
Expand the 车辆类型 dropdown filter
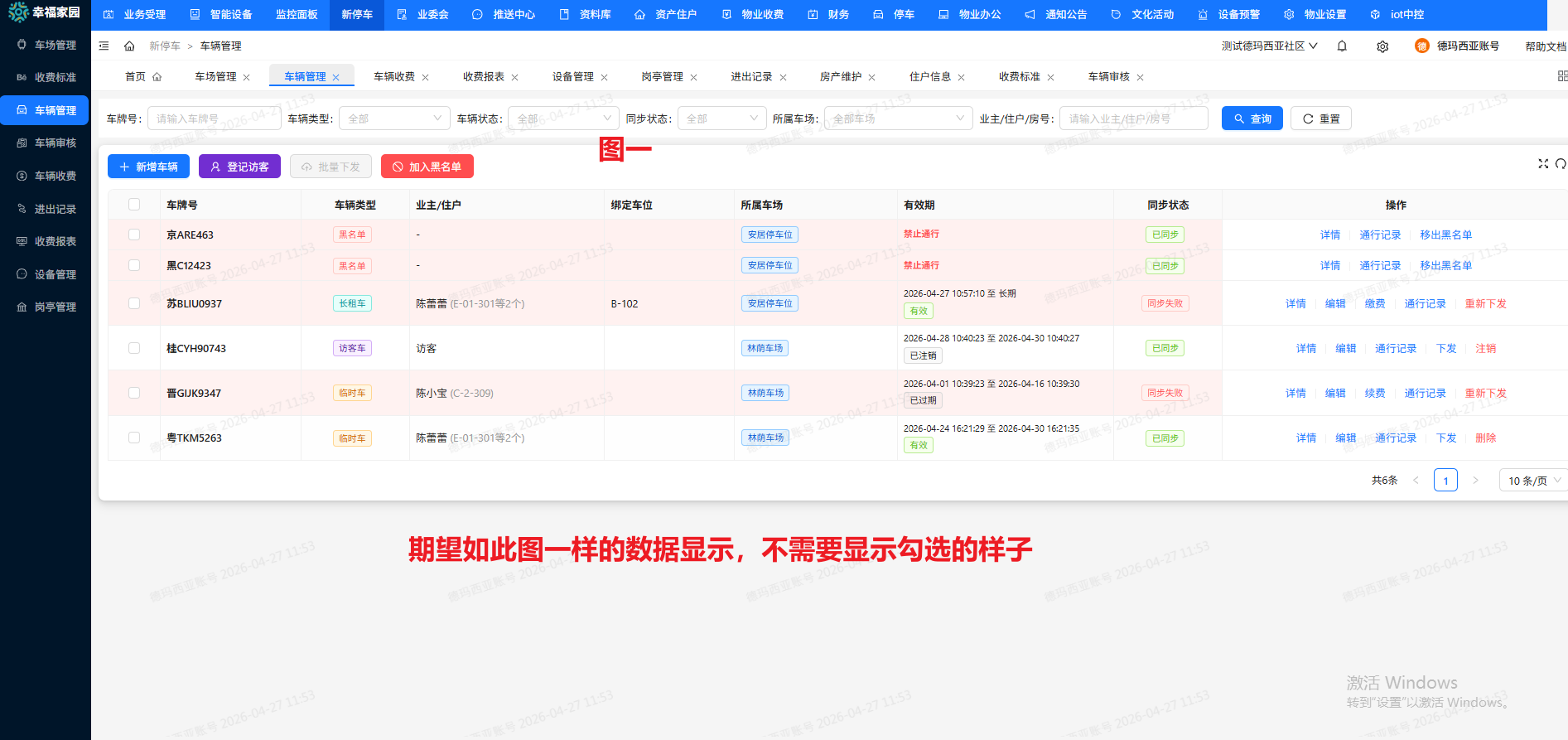click(x=394, y=118)
